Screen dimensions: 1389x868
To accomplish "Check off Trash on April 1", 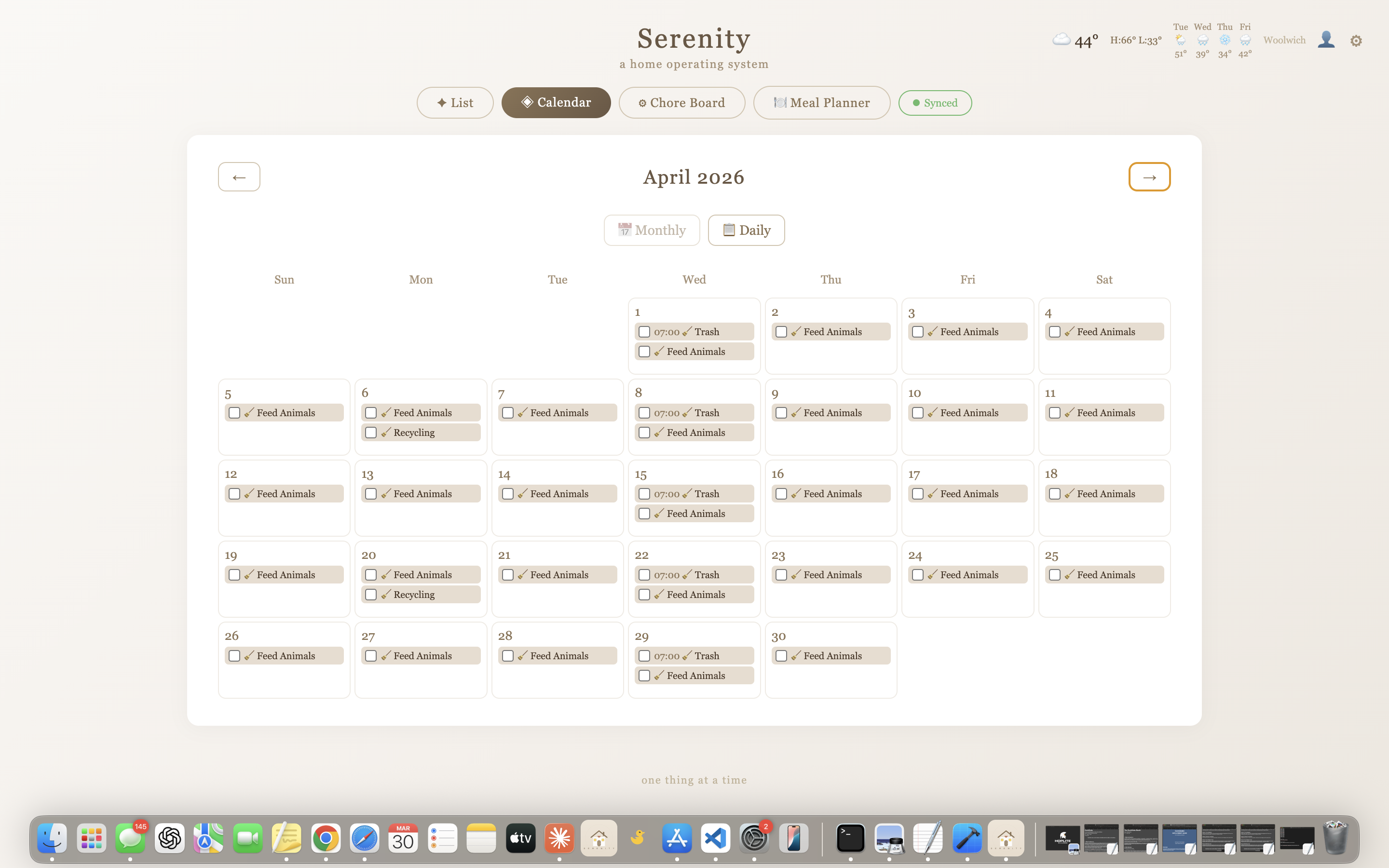I will tap(644, 332).
